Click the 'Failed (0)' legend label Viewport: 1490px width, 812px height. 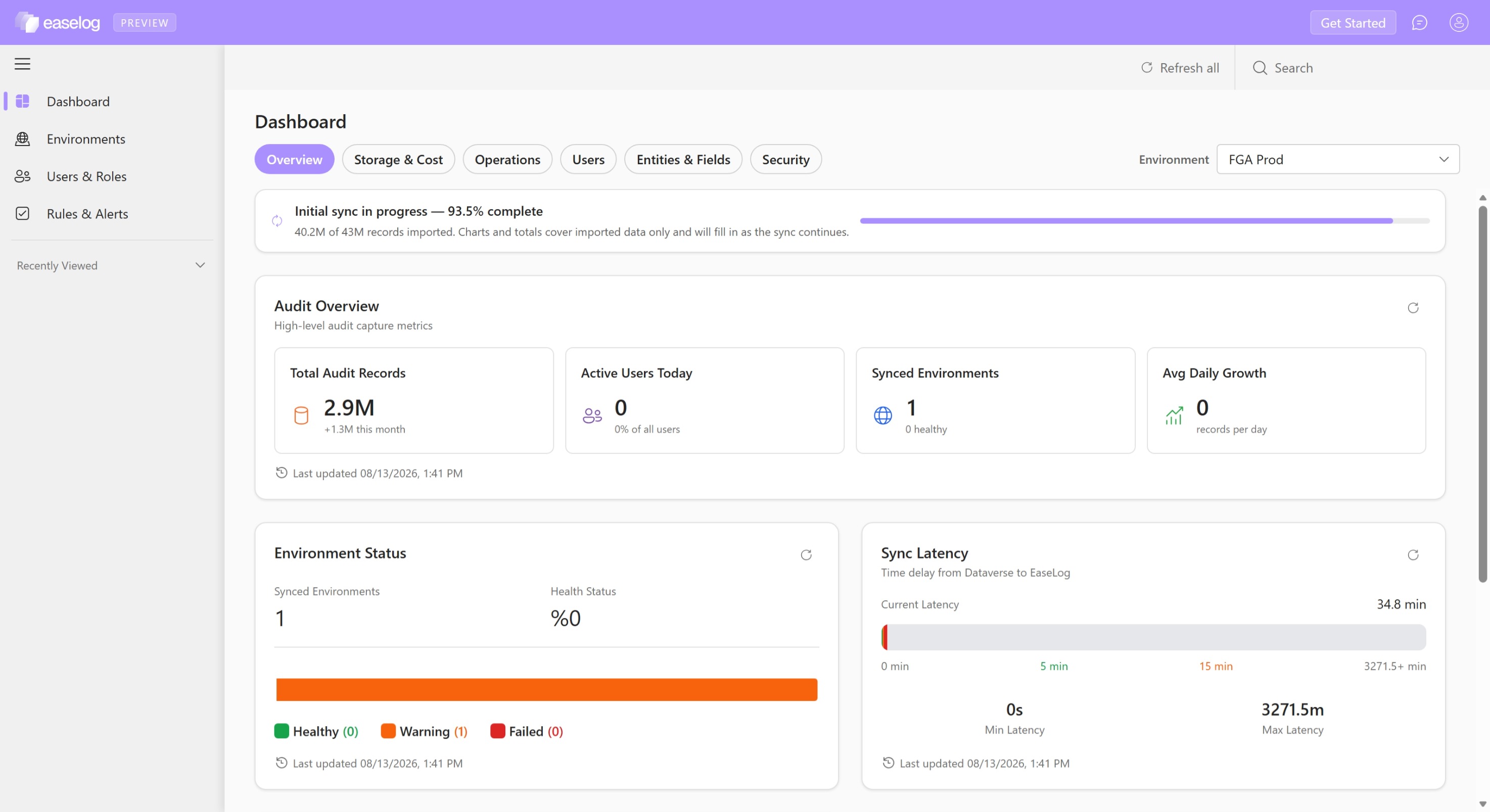tap(536, 732)
